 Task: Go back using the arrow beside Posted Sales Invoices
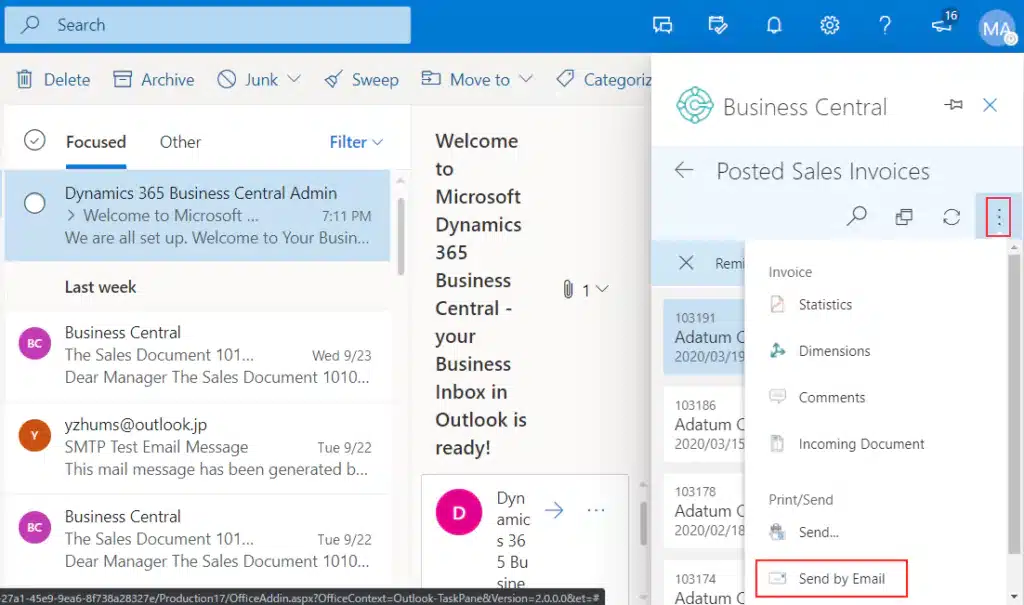tap(684, 171)
